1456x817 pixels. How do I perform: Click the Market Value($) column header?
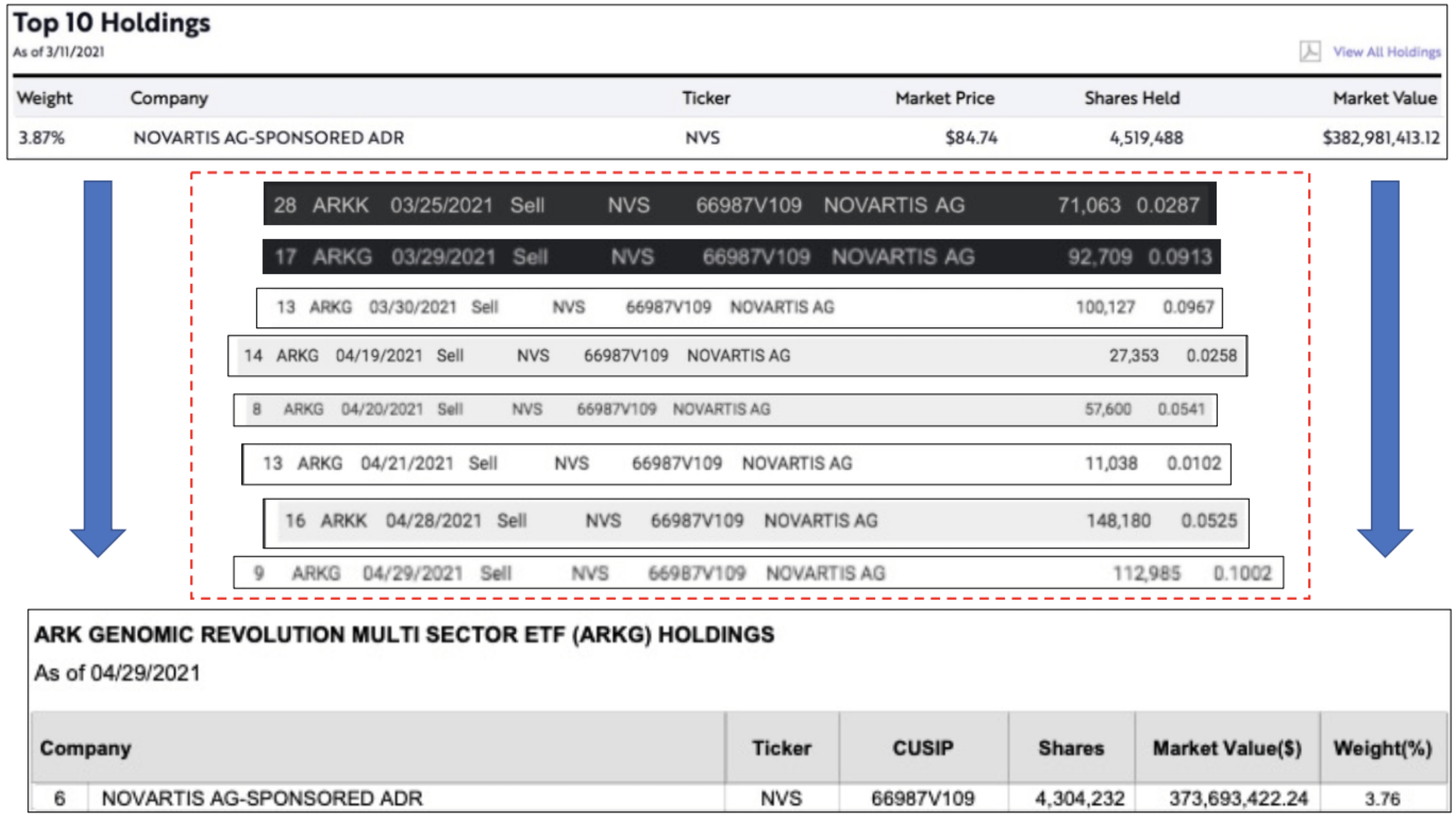[x=1227, y=748]
